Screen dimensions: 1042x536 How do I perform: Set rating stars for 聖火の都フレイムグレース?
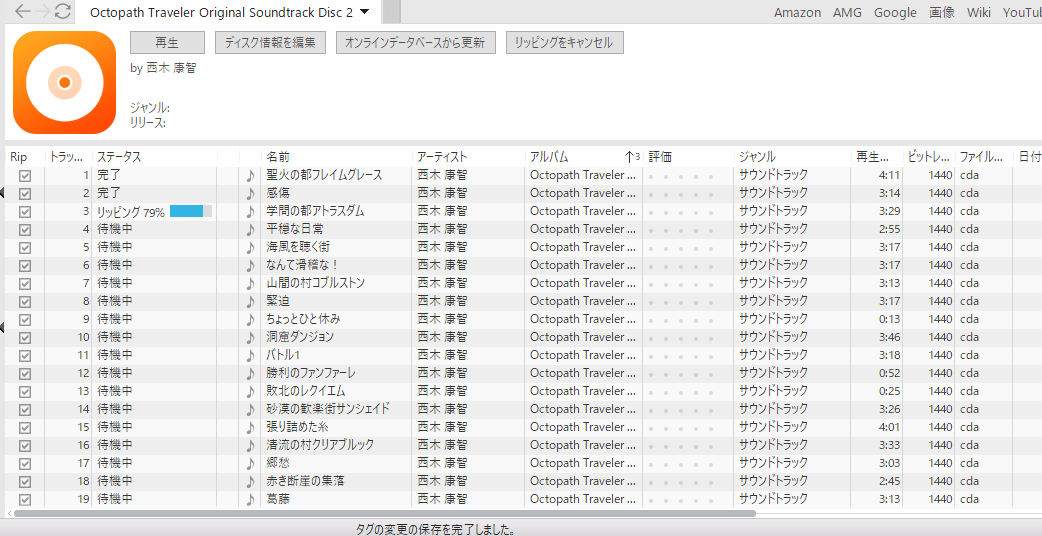[680, 177]
